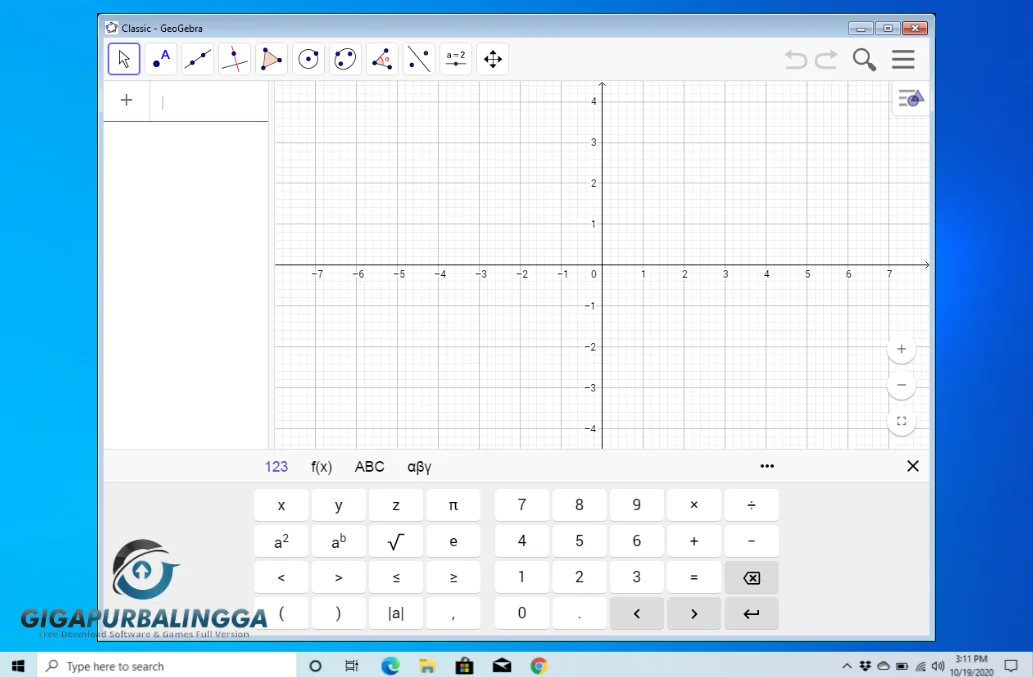Screen dimensions: 1033x677
Task: Tap the absolute value |a| key
Action: [x=396, y=614]
